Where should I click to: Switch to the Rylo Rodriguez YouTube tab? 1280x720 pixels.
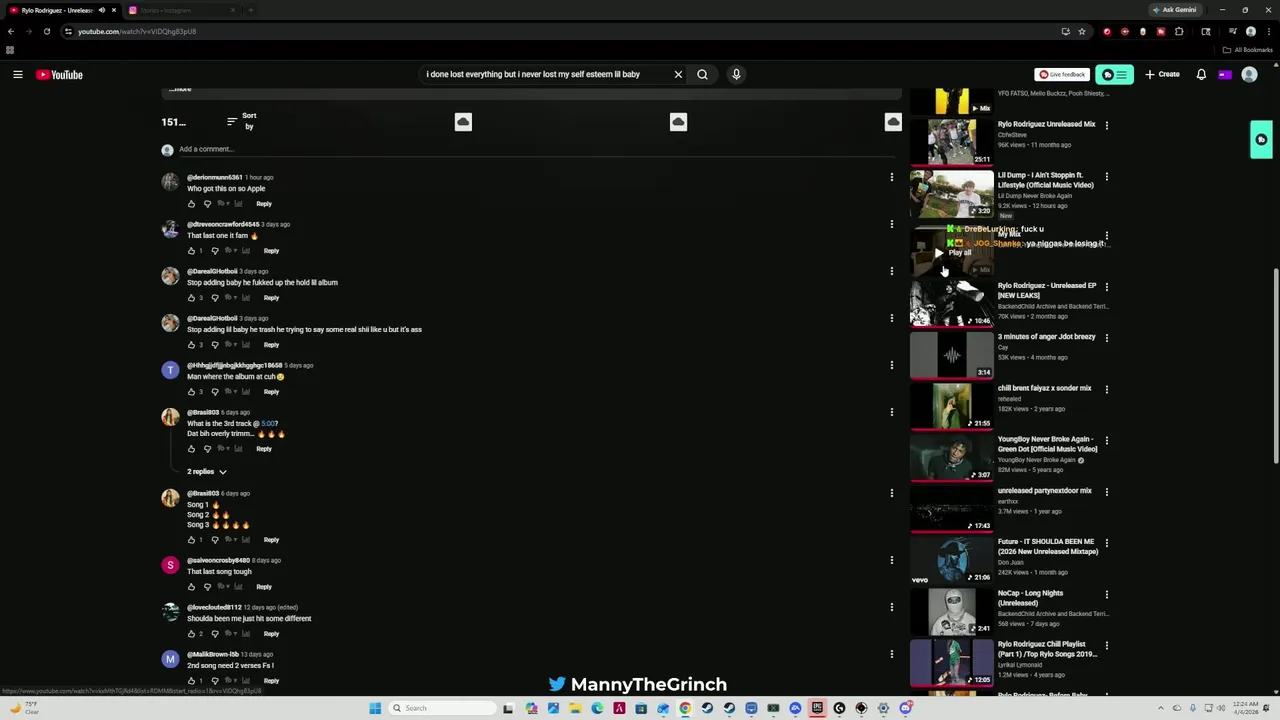(55, 10)
